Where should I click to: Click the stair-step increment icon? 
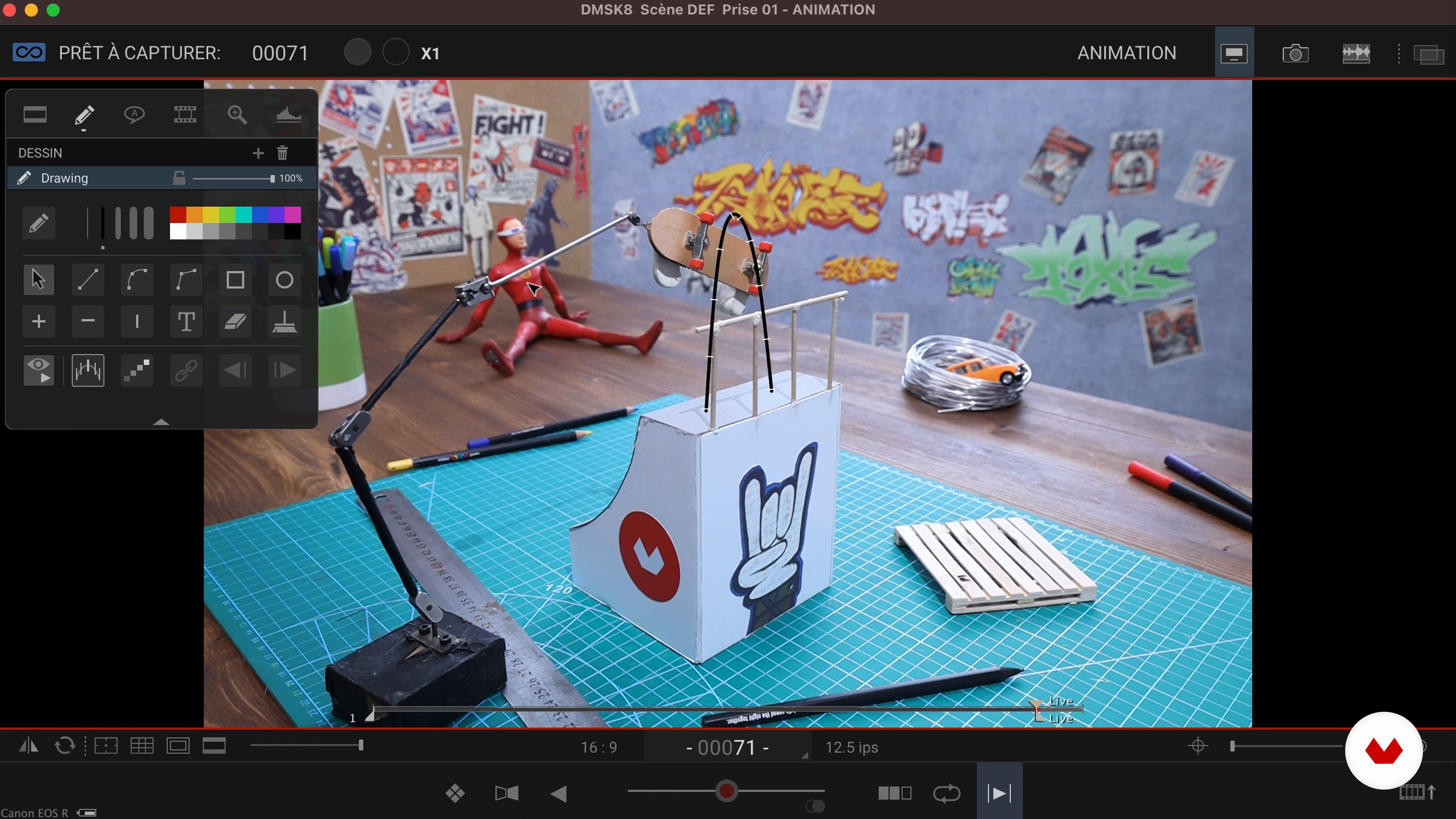tap(137, 371)
